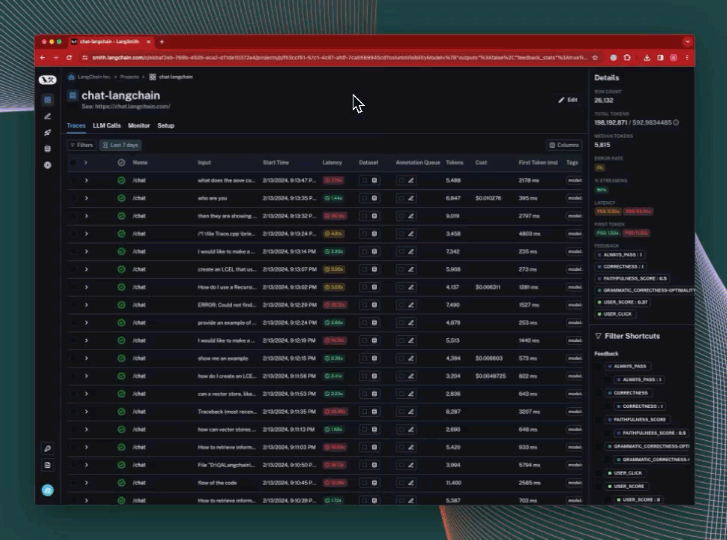Image resolution: width=727 pixels, height=540 pixels.
Task: Click the FAITHFULNESS_SCORE : 0.5 feedback tag in Details
Action: (x=631, y=279)
